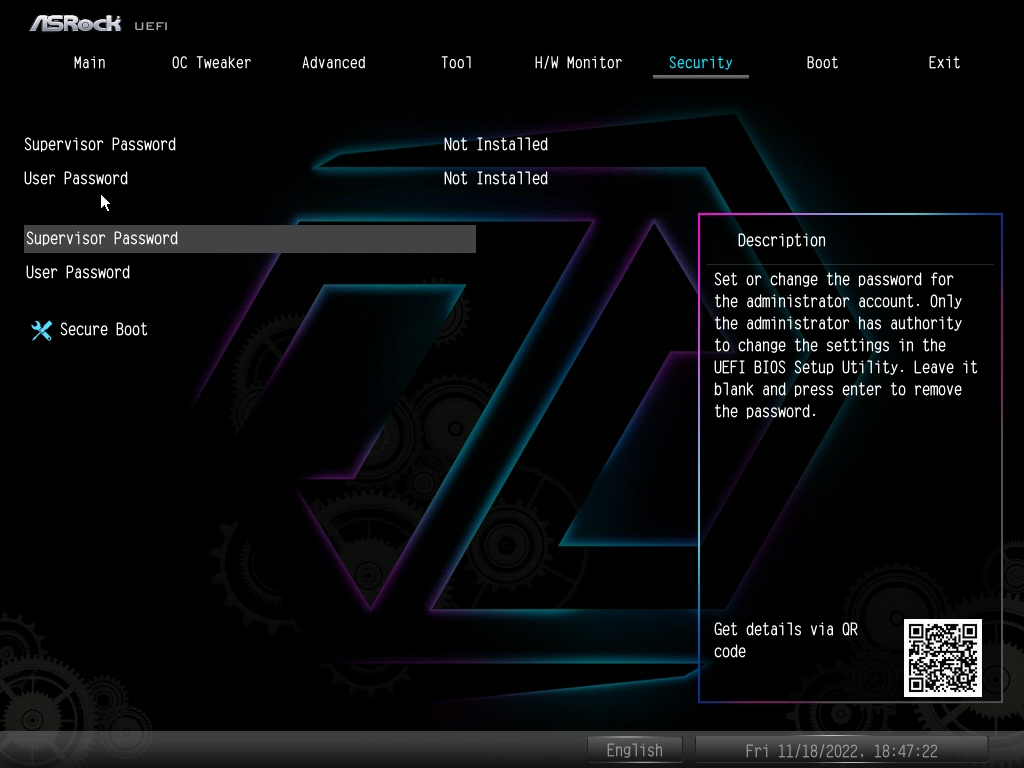This screenshot has height=768, width=1024.
Task: Open the Tool tab
Action: pyautogui.click(x=456, y=63)
